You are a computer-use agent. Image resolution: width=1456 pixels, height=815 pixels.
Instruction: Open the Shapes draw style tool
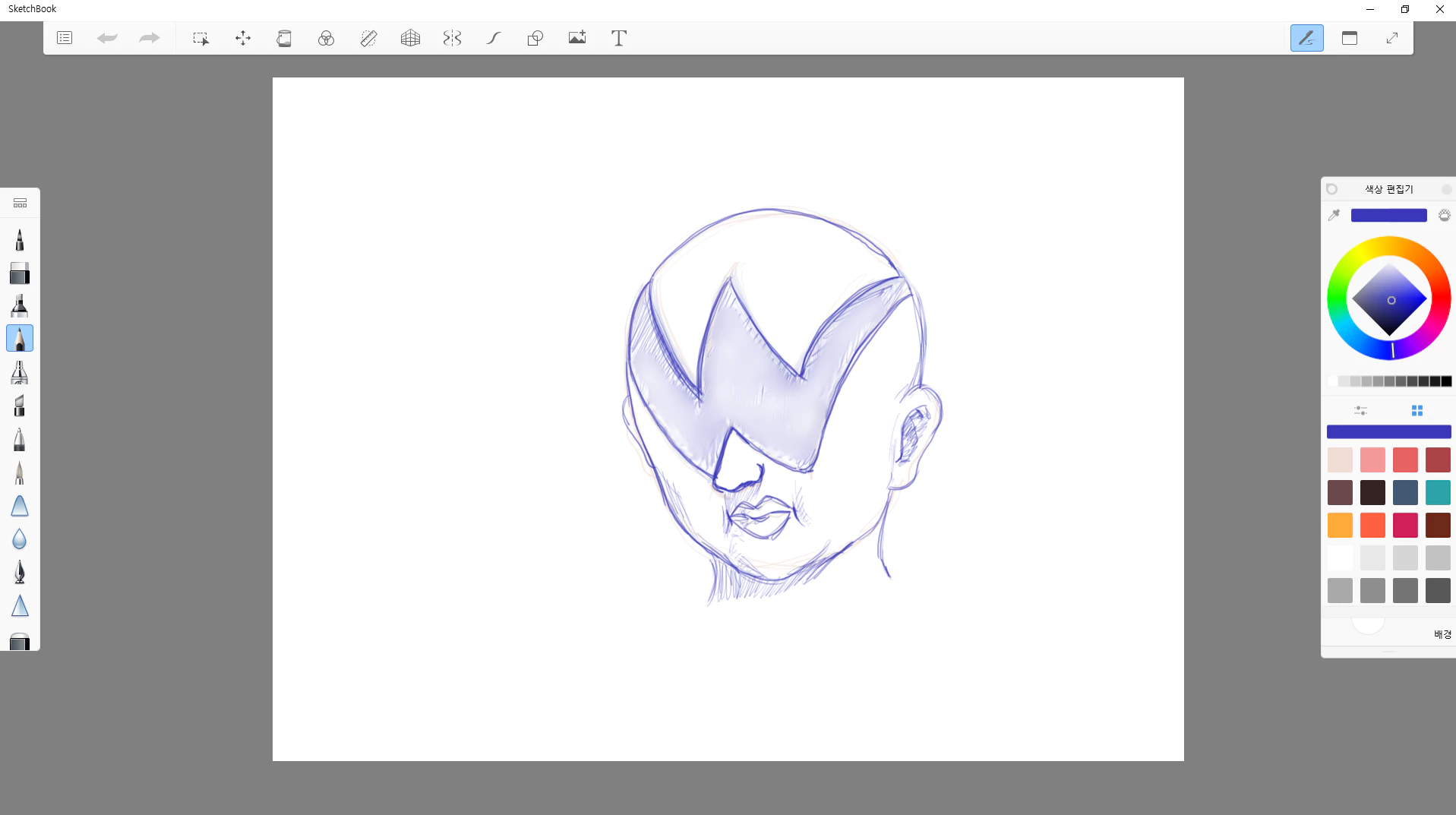(x=535, y=38)
